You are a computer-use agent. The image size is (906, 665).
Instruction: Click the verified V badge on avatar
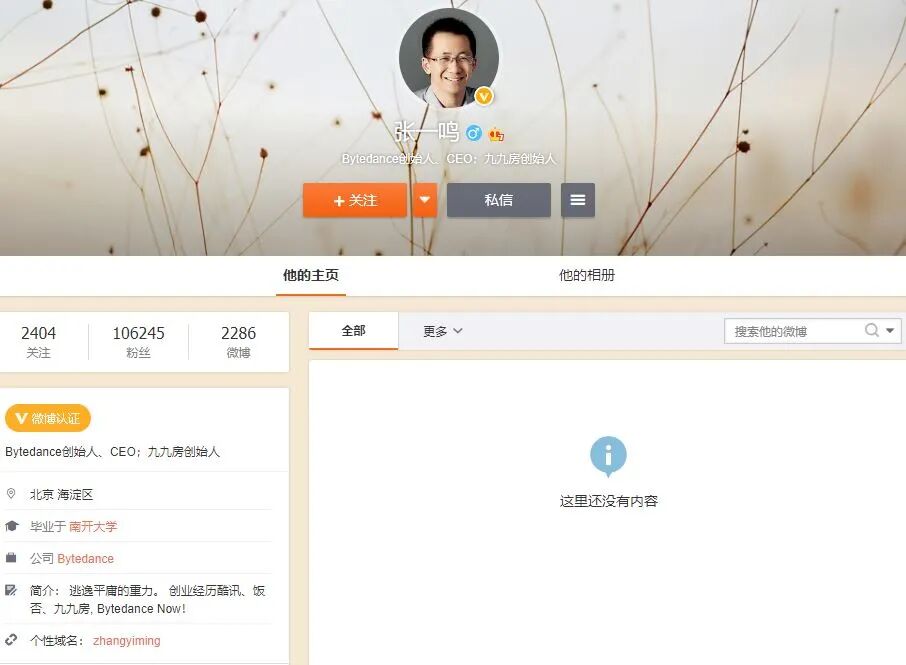(484, 96)
